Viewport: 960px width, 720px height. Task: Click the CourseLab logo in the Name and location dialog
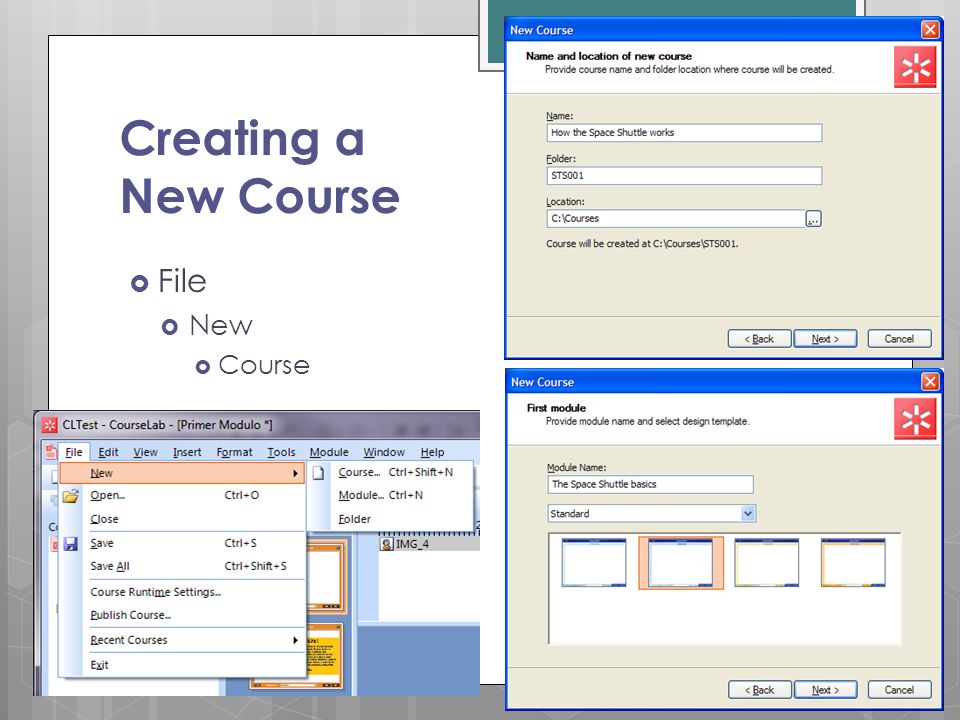(915, 67)
